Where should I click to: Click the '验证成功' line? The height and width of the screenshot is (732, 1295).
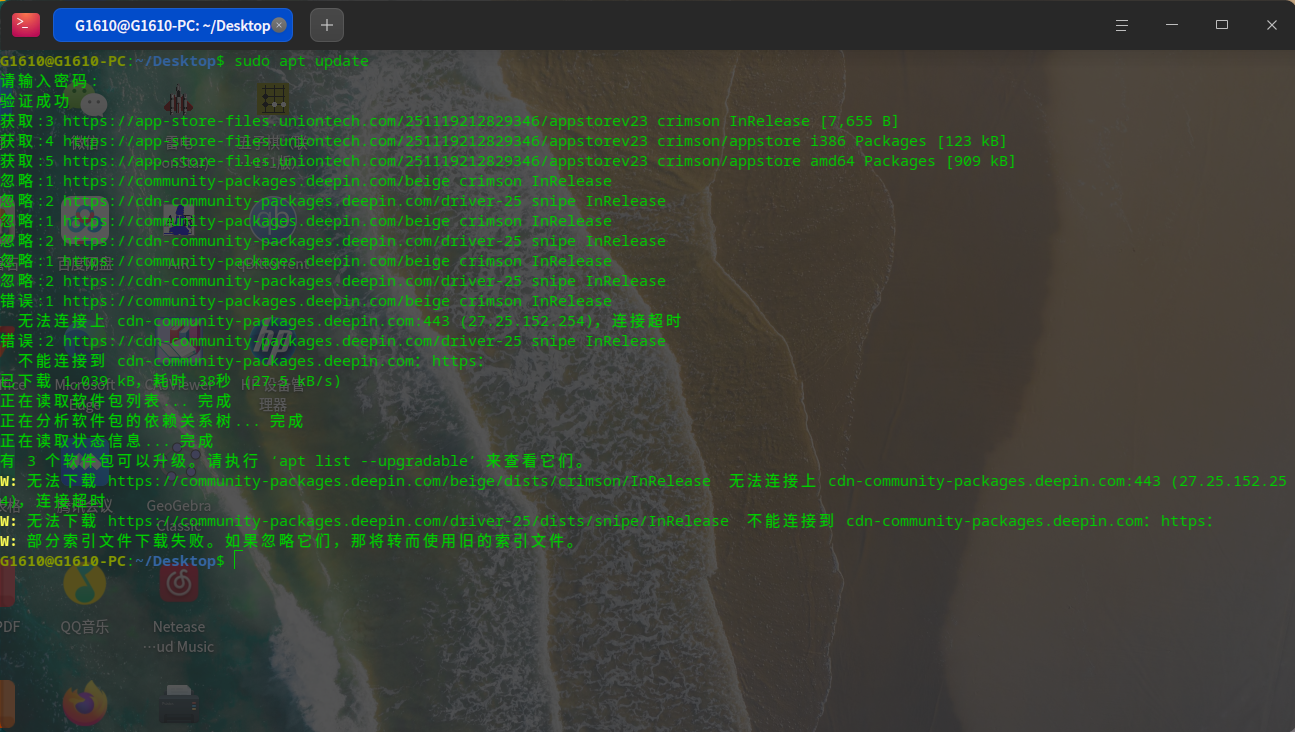coord(35,101)
